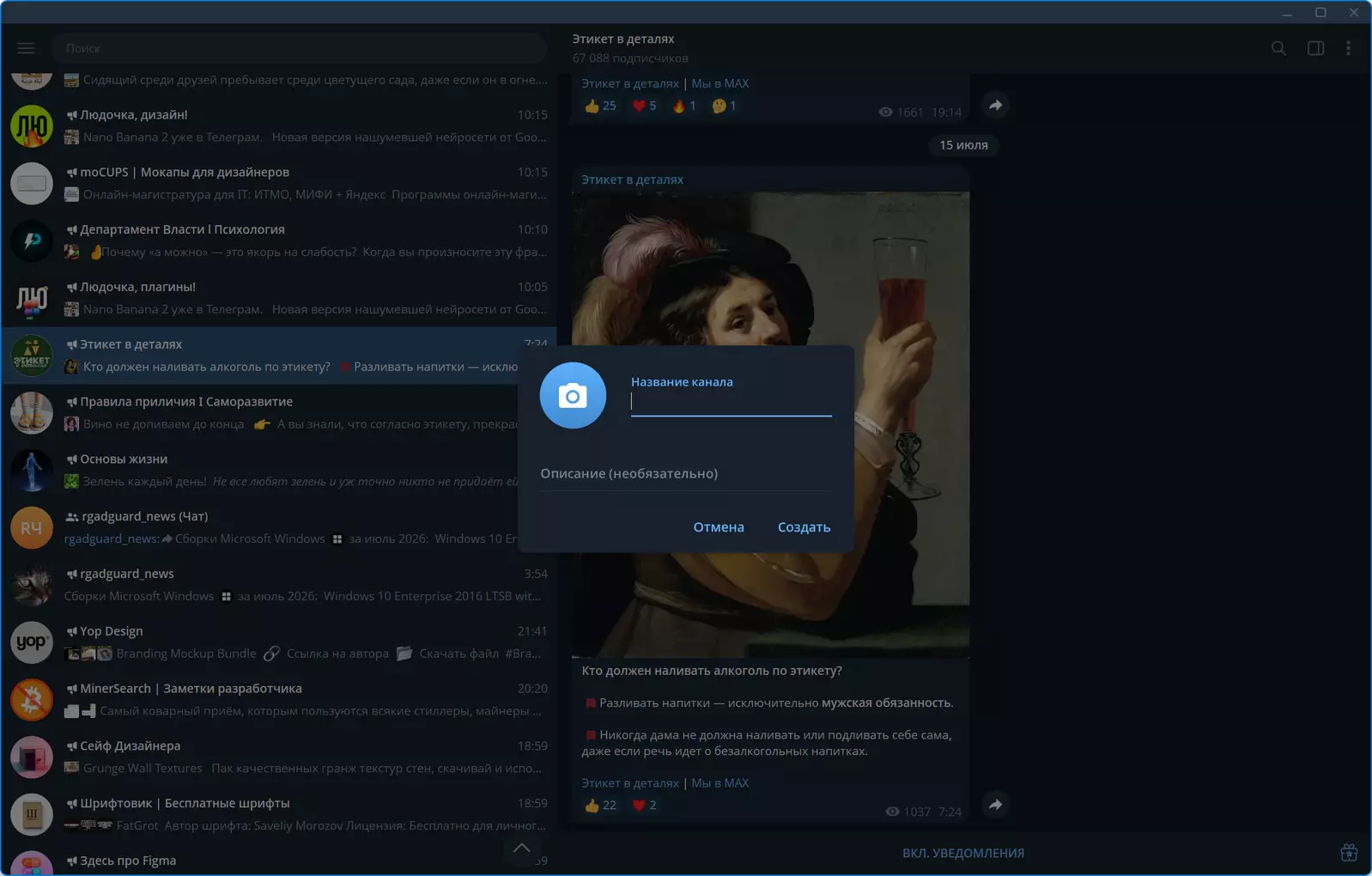Share the 15 июля post with forward arrow

click(x=995, y=805)
